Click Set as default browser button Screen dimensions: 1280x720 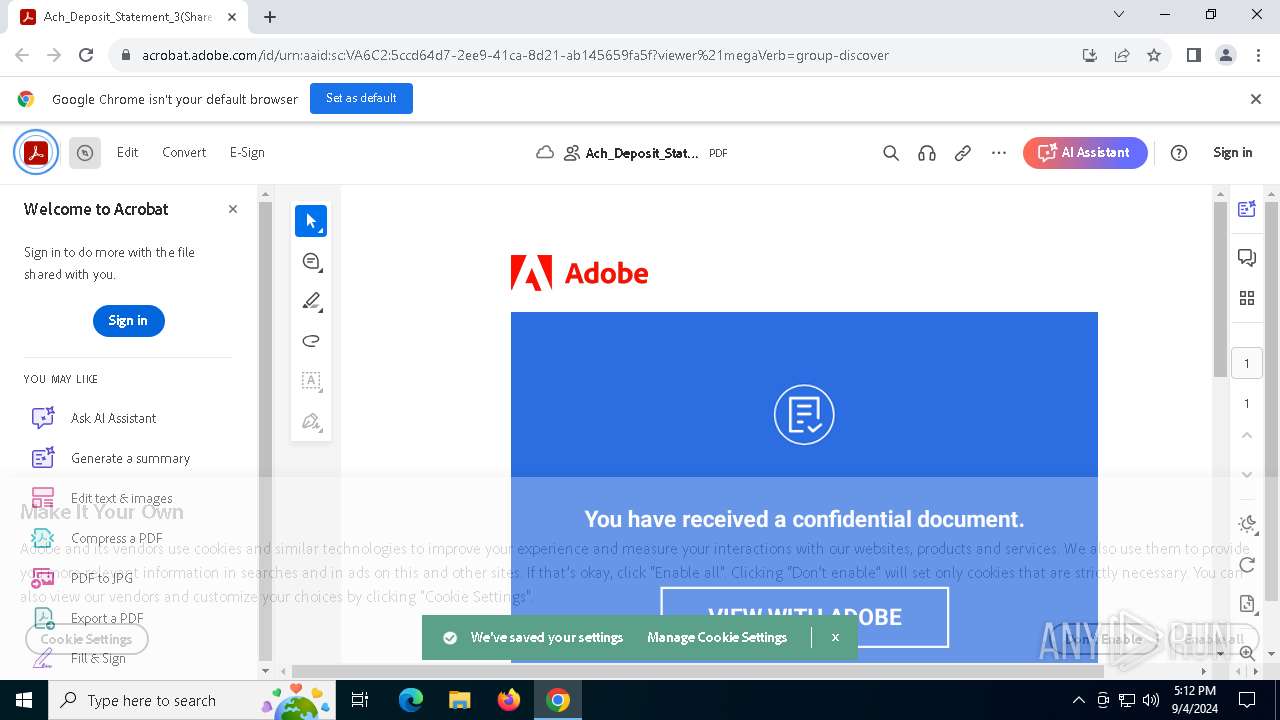click(361, 98)
